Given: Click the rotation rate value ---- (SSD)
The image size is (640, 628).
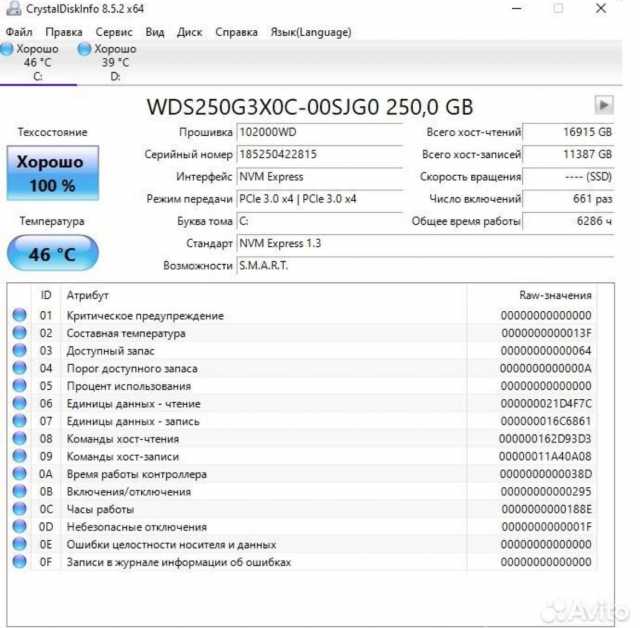Looking at the screenshot, I should click(569, 177).
